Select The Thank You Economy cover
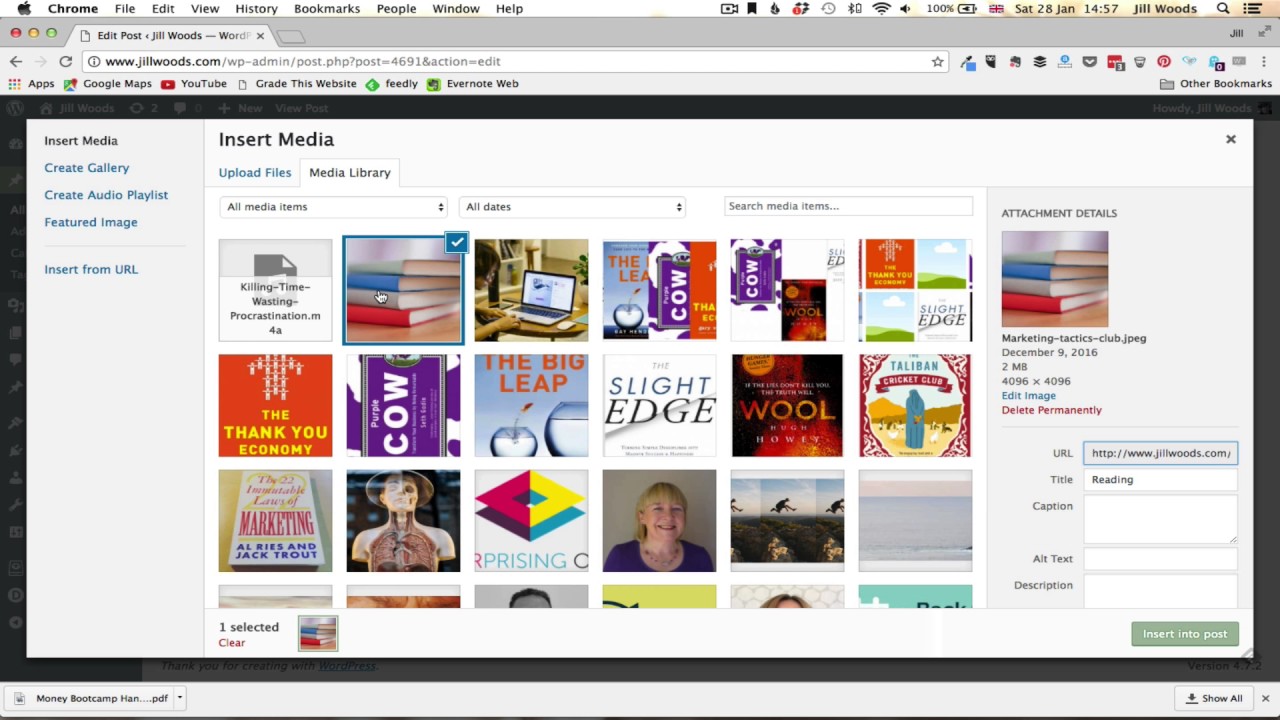 (276, 406)
